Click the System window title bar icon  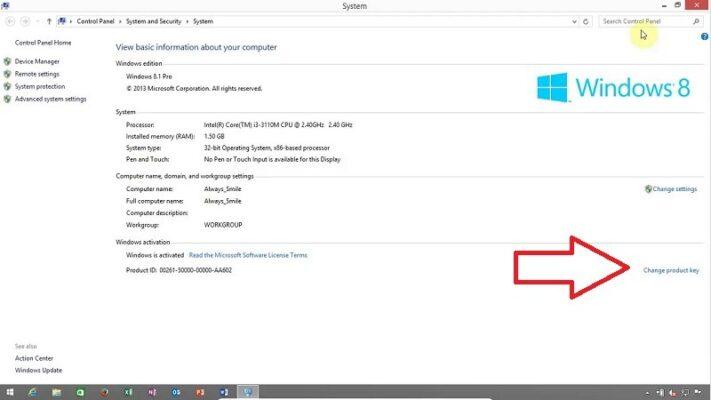pyautogui.click(x=5, y=5)
